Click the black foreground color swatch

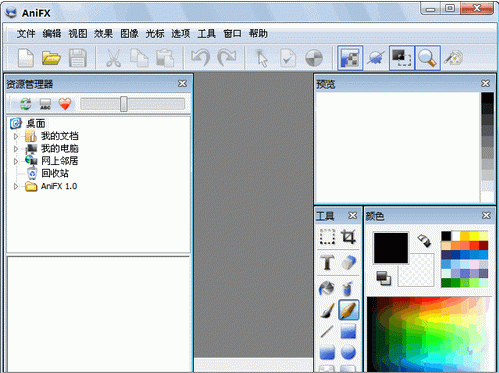pyautogui.click(x=391, y=248)
